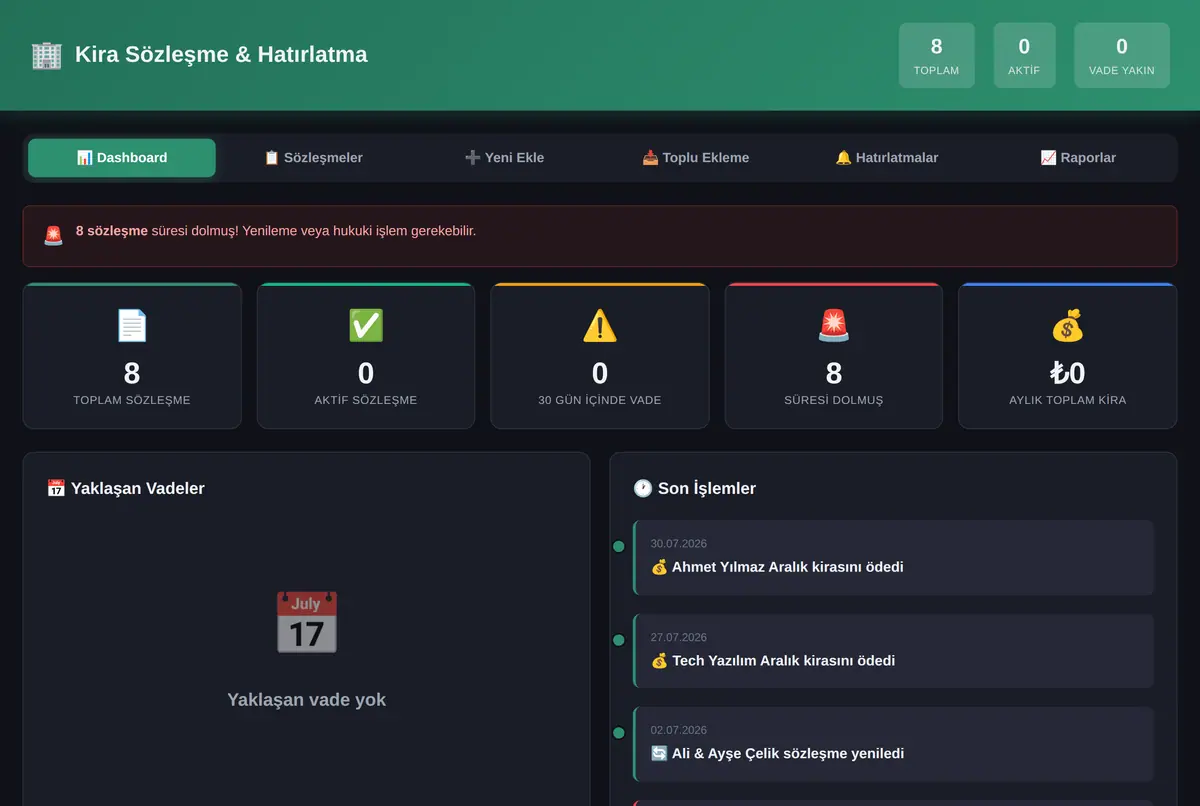This screenshot has width=1200, height=806.
Task: Open the Toplam Sözleşme stat card
Action: pos(132,356)
